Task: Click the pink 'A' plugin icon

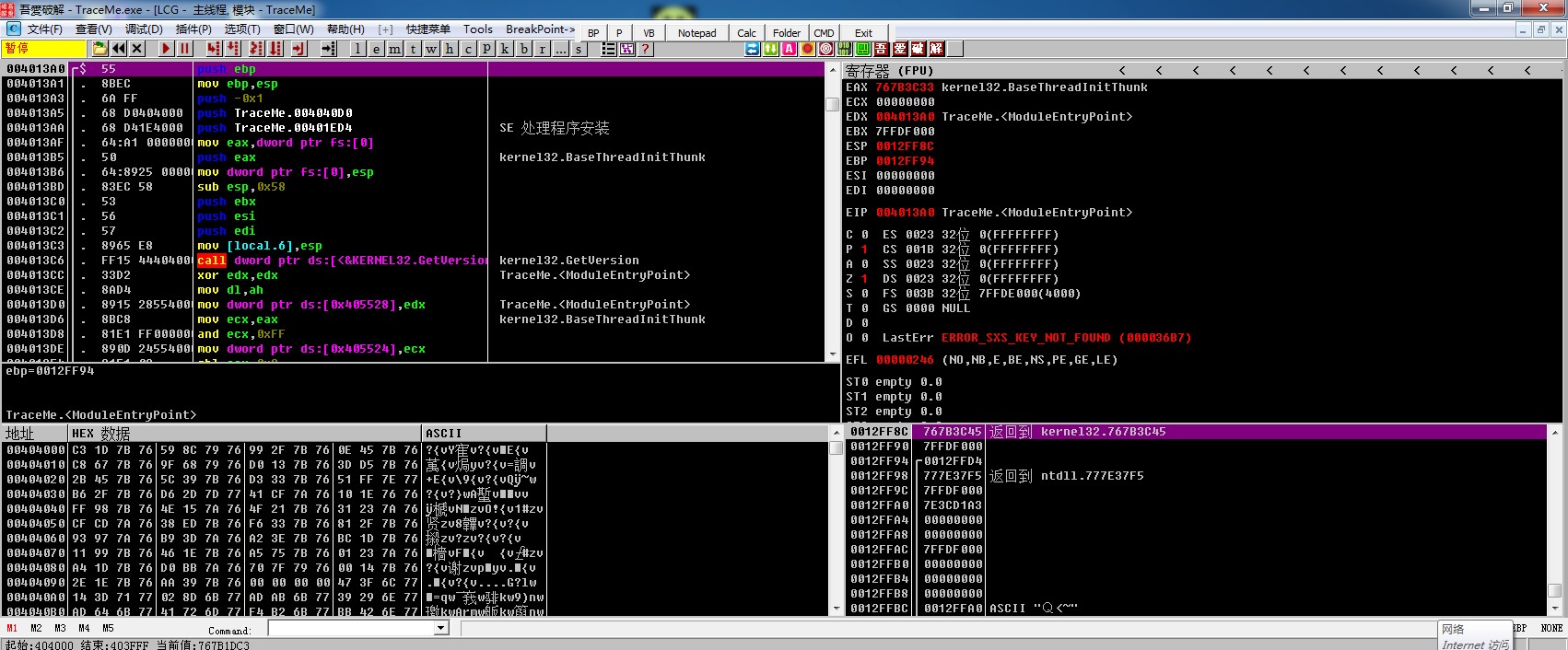Action: [790, 49]
